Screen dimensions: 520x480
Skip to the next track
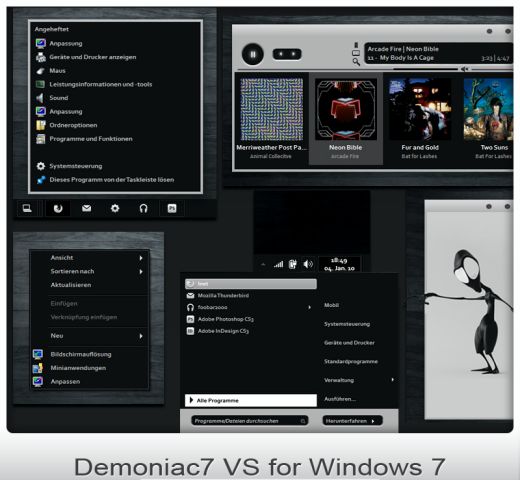tap(293, 54)
